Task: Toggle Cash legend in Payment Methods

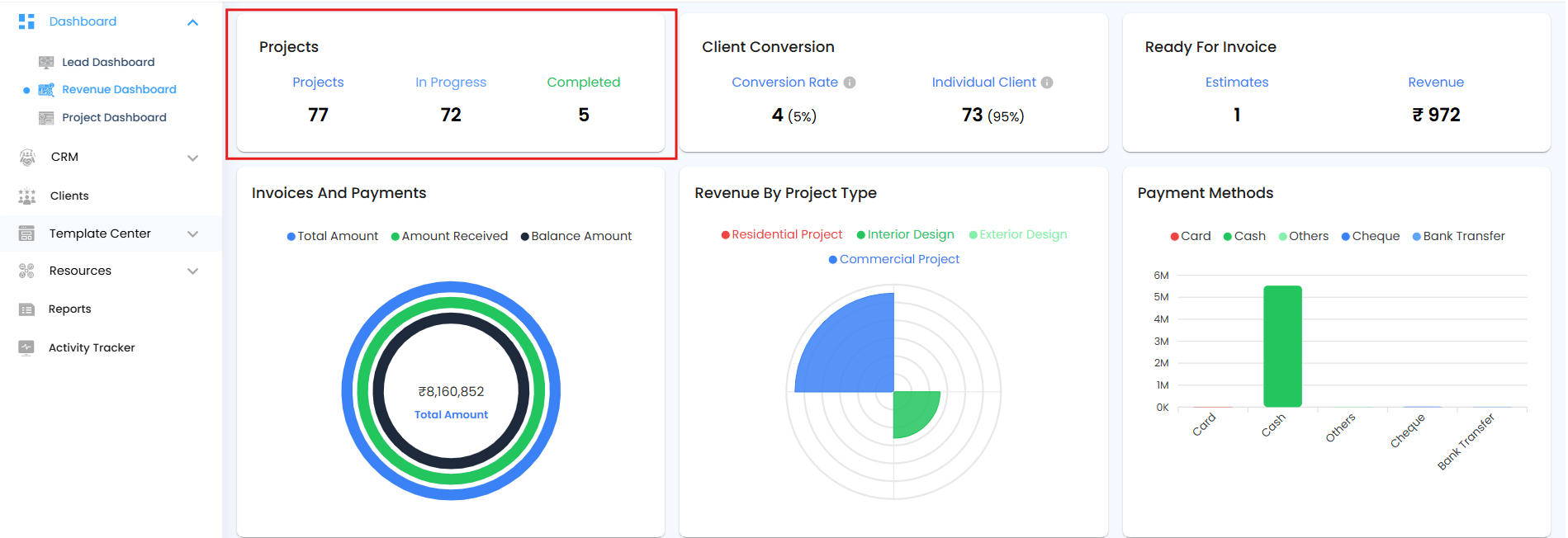Action: pos(1244,236)
